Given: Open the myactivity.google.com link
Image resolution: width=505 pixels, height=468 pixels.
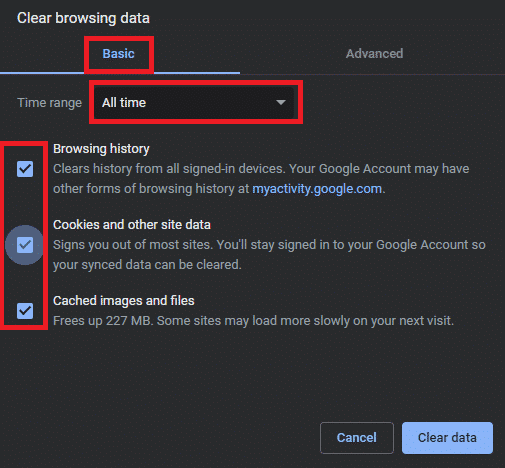Looking at the screenshot, I should click(317, 189).
